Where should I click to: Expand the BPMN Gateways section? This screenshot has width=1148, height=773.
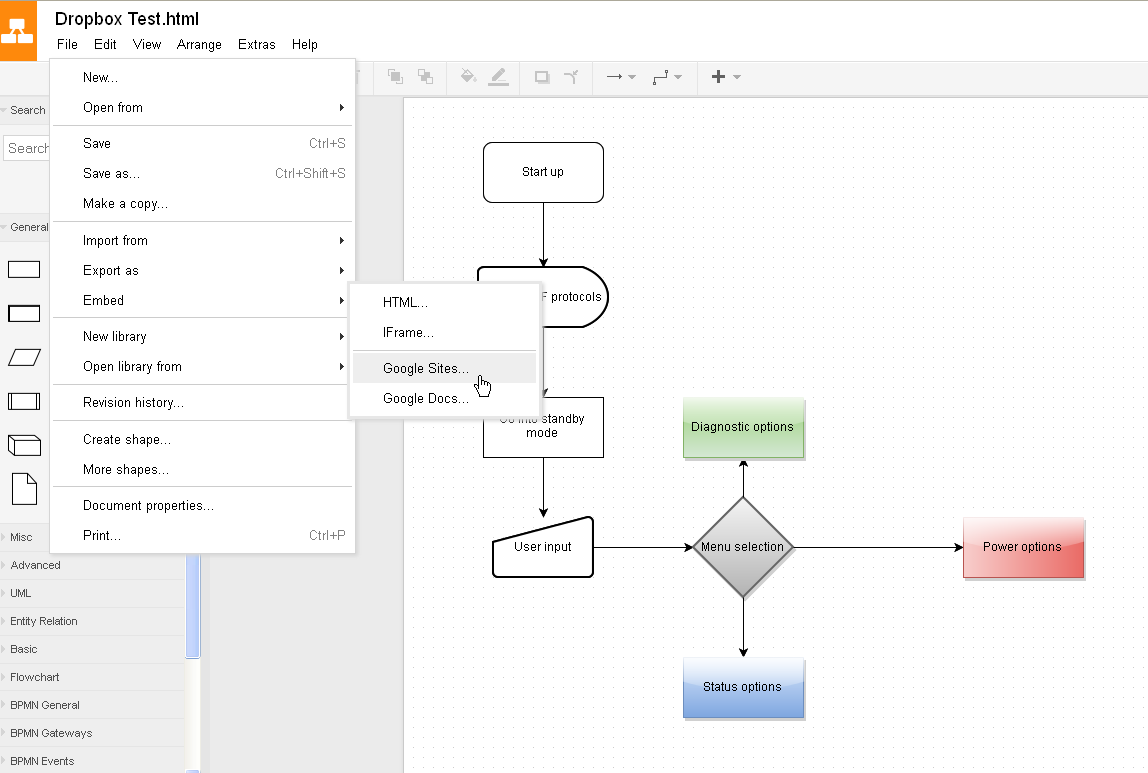[x=92, y=733]
